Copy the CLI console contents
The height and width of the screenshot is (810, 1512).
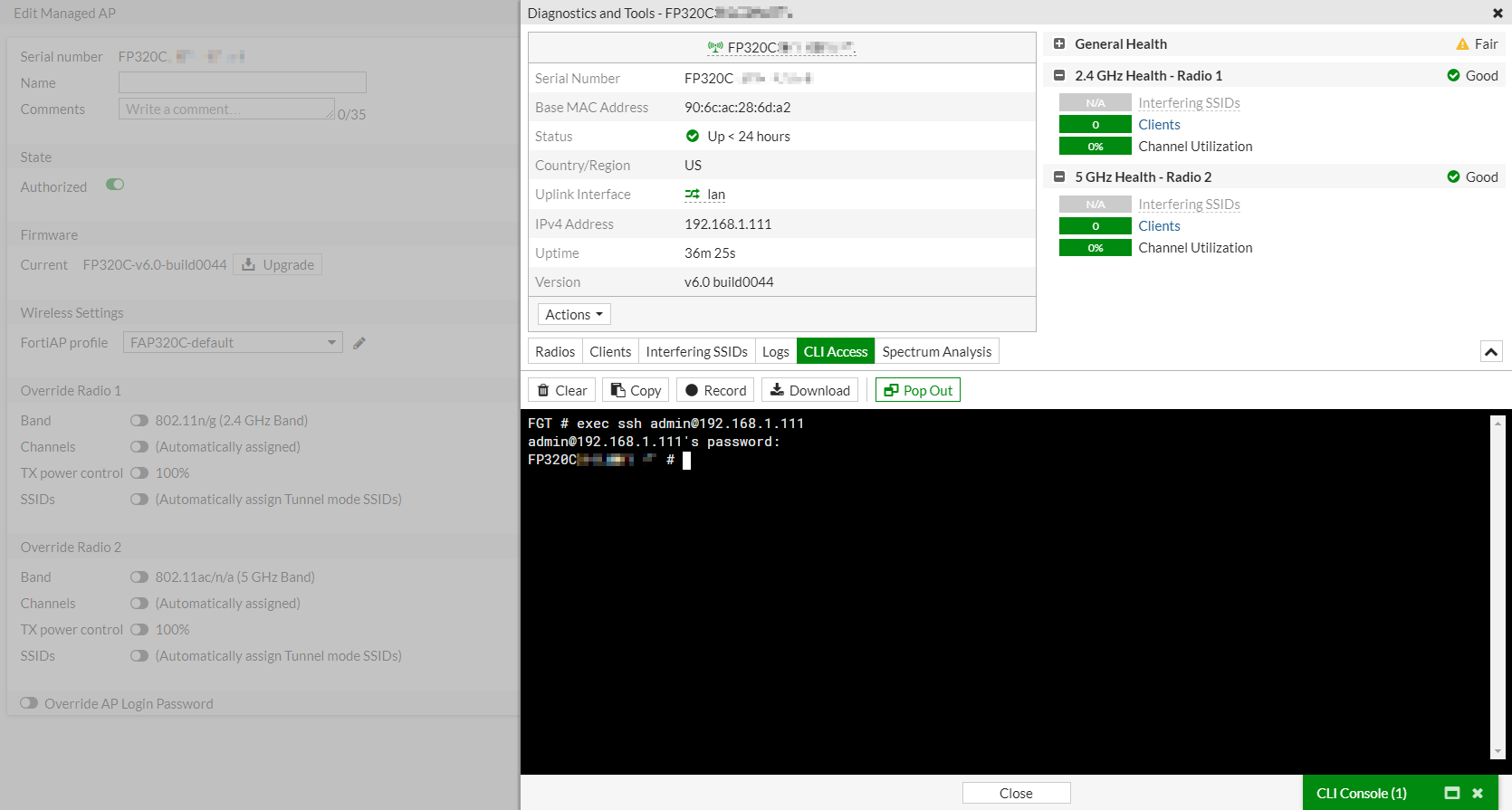point(636,390)
